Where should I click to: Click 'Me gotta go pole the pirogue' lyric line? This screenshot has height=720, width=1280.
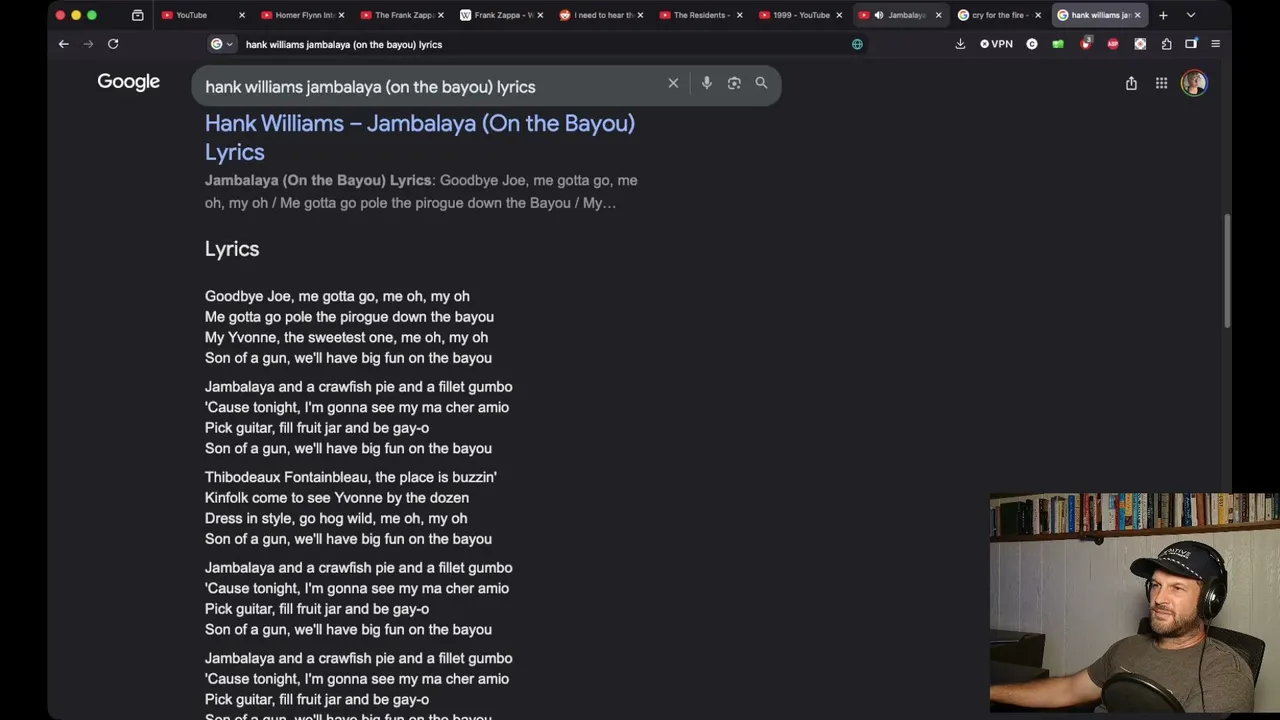pyautogui.click(x=349, y=317)
